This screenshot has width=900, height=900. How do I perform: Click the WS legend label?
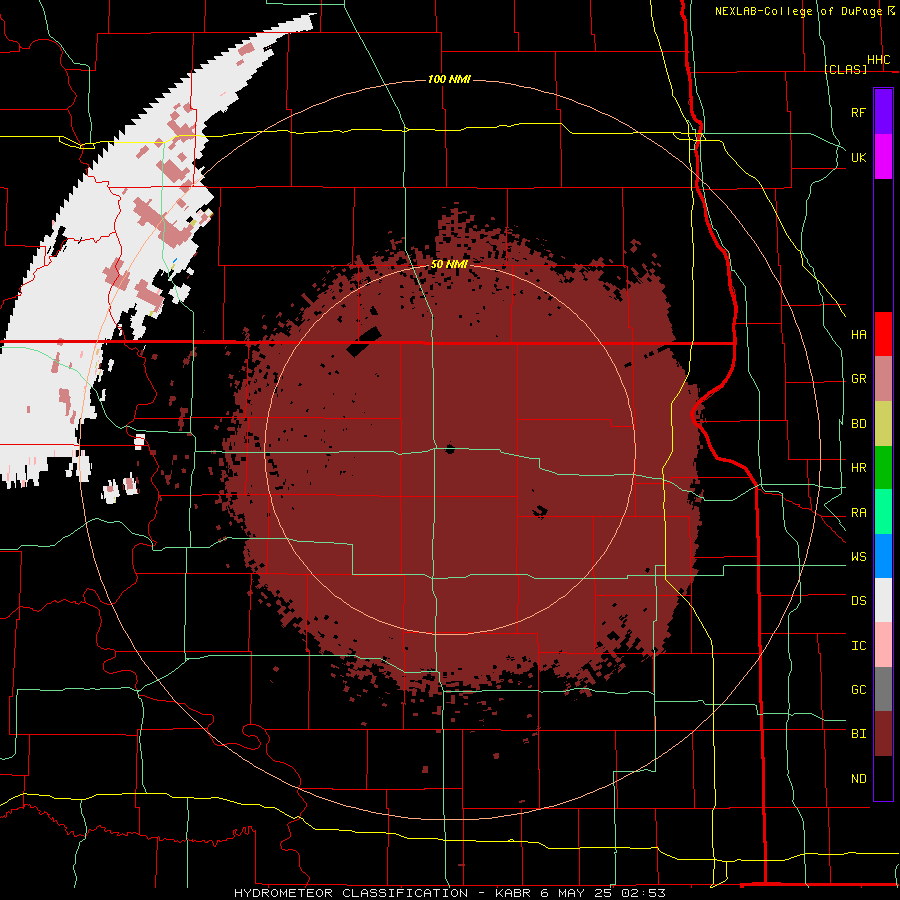click(858, 557)
